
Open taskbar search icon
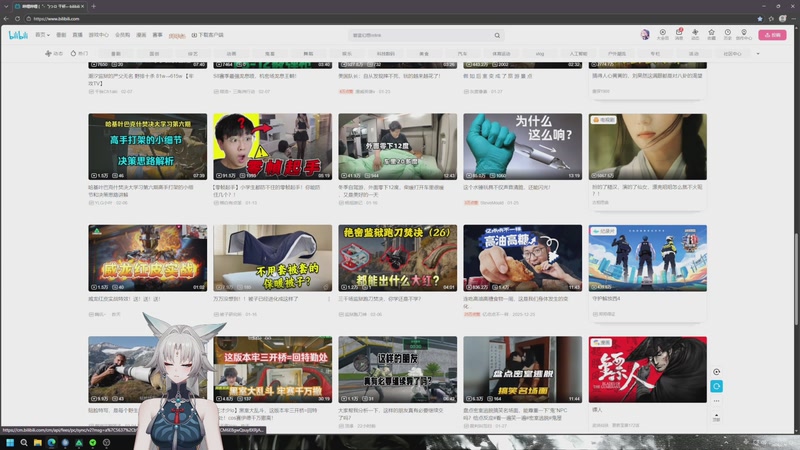coord(23,442)
